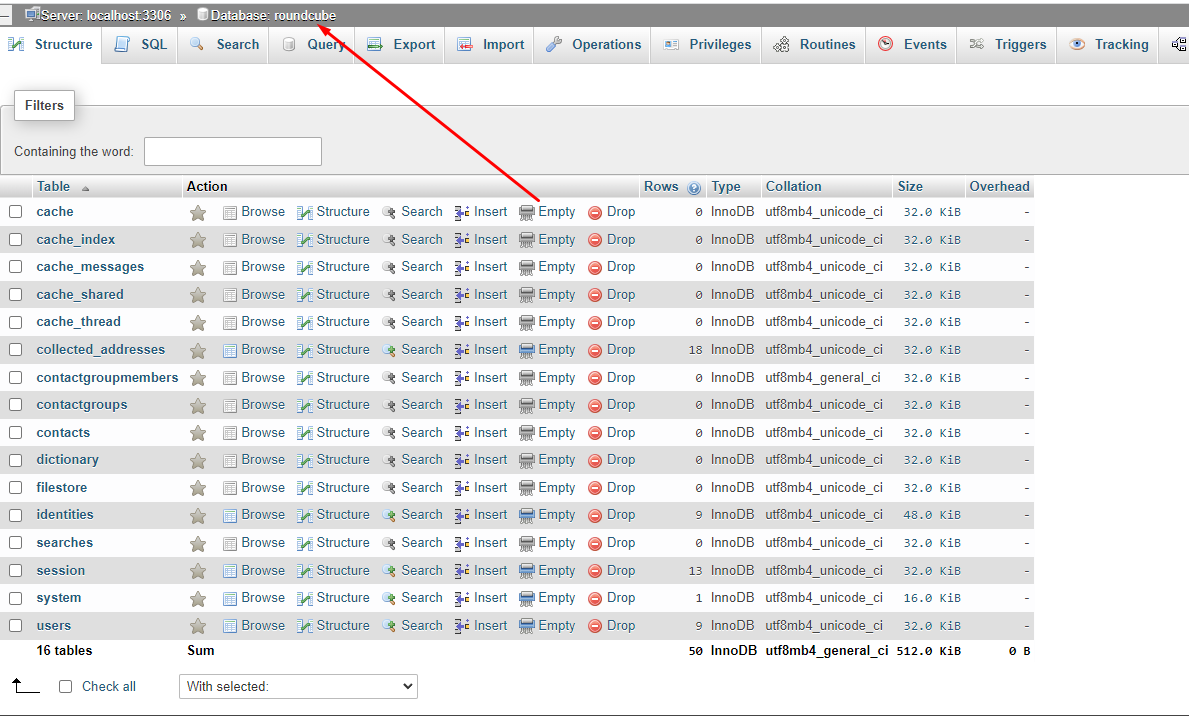1189x725 pixels.
Task: Click the Events clock icon
Action: tap(886, 44)
